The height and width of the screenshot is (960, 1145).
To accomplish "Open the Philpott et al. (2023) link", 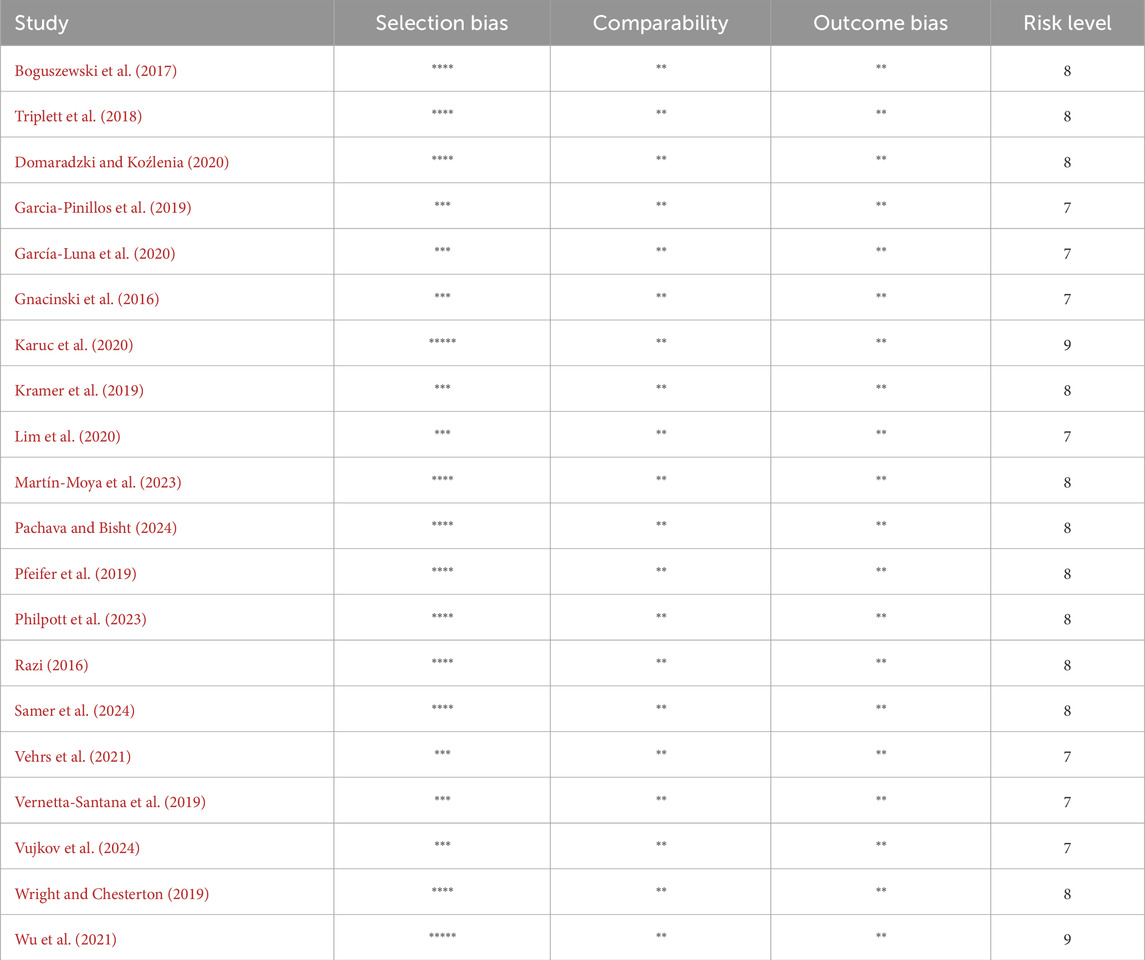I will (x=81, y=619).
